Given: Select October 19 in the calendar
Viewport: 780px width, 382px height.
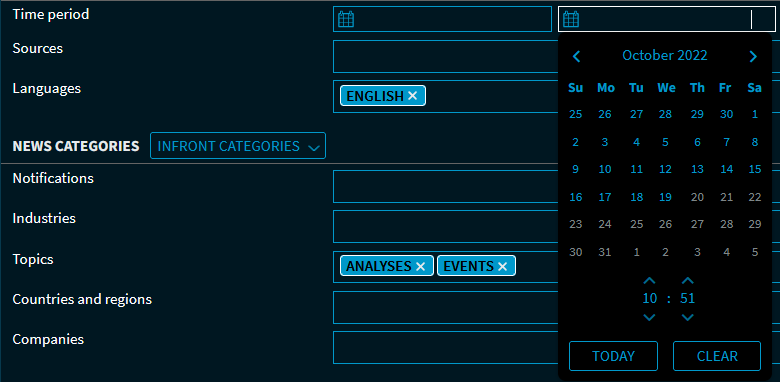Looking at the screenshot, I should 666,197.
